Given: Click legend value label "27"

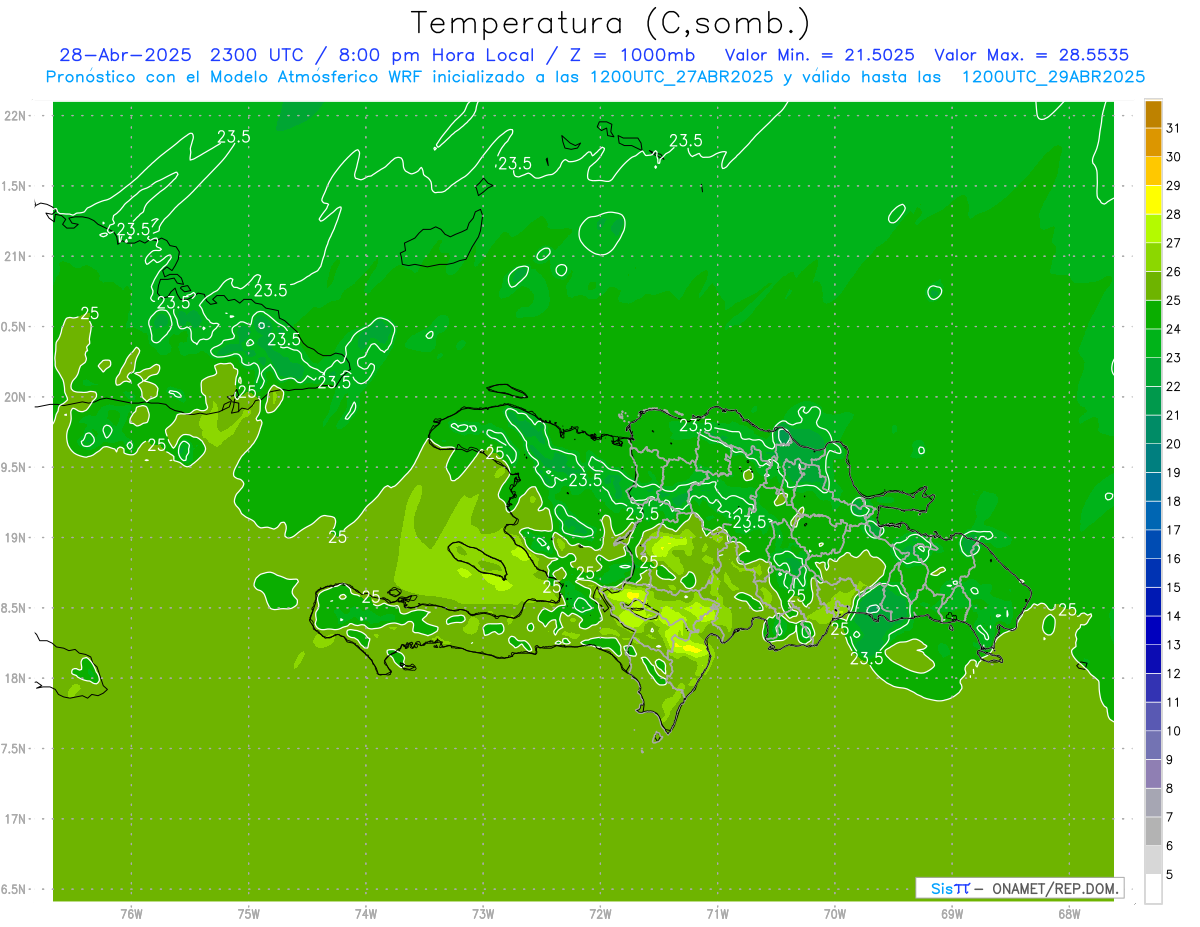Looking at the screenshot, I should [x=1174, y=243].
